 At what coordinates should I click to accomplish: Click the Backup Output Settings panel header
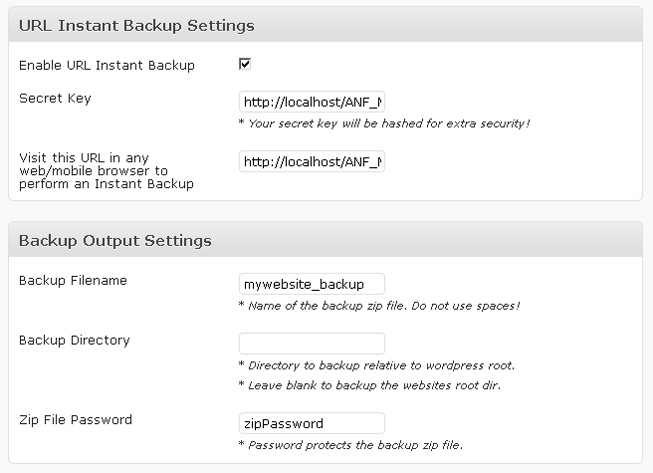325,240
